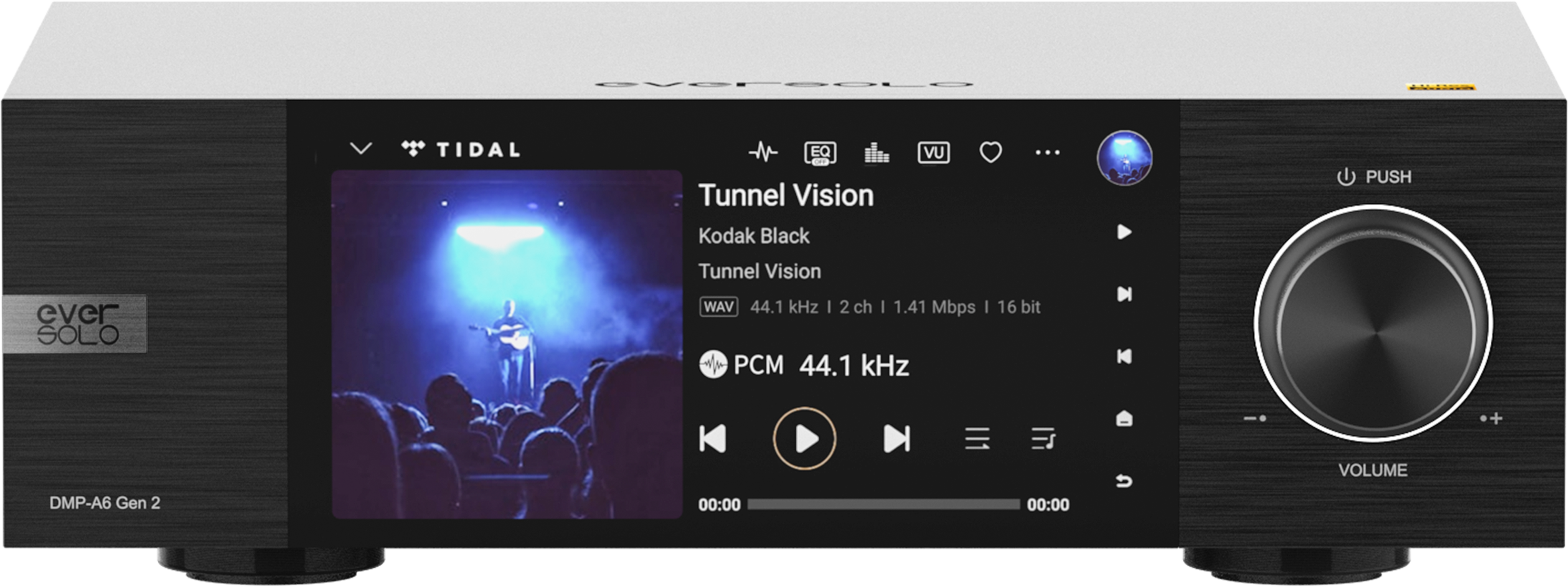The height and width of the screenshot is (587, 1568).
Task: Skip to previous track in player controls
Action: (x=713, y=438)
